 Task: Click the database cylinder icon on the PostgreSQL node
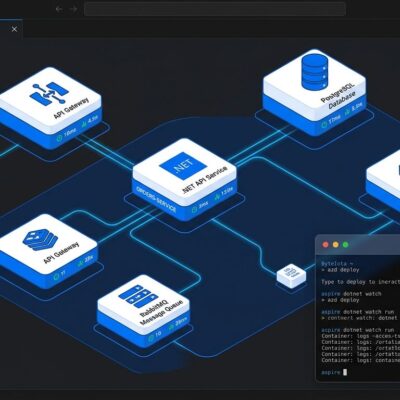pyautogui.click(x=315, y=72)
